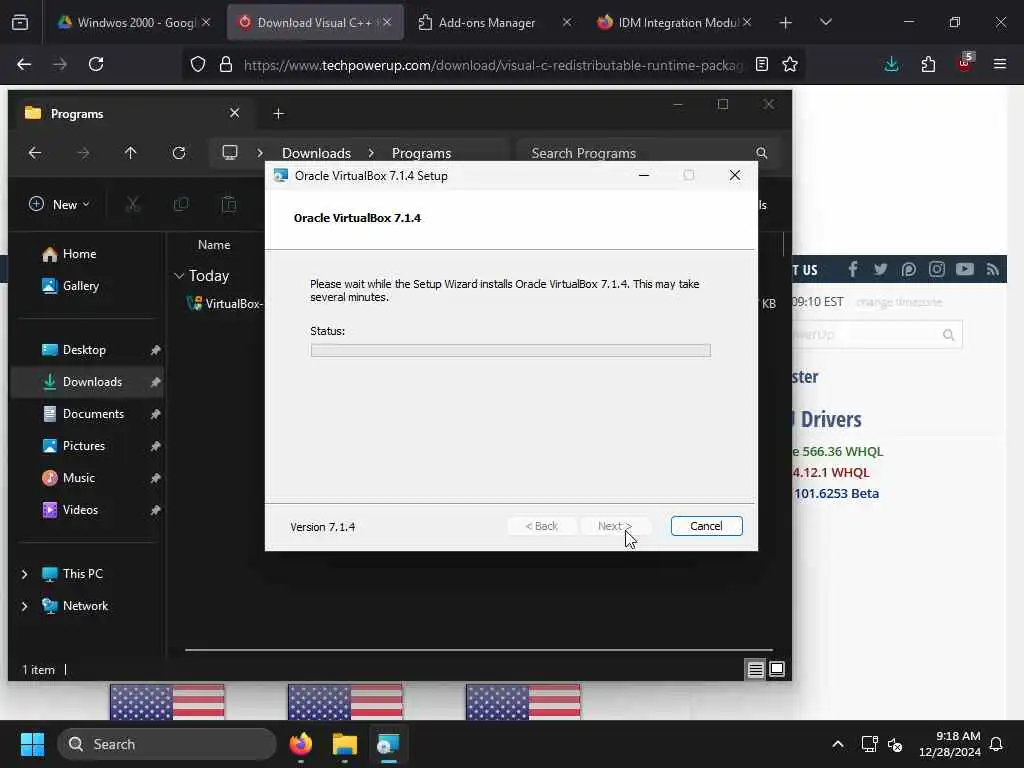Open the notifications bell
This screenshot has width=1024, height=768.
pyautogui.click(x=997, y=744)
